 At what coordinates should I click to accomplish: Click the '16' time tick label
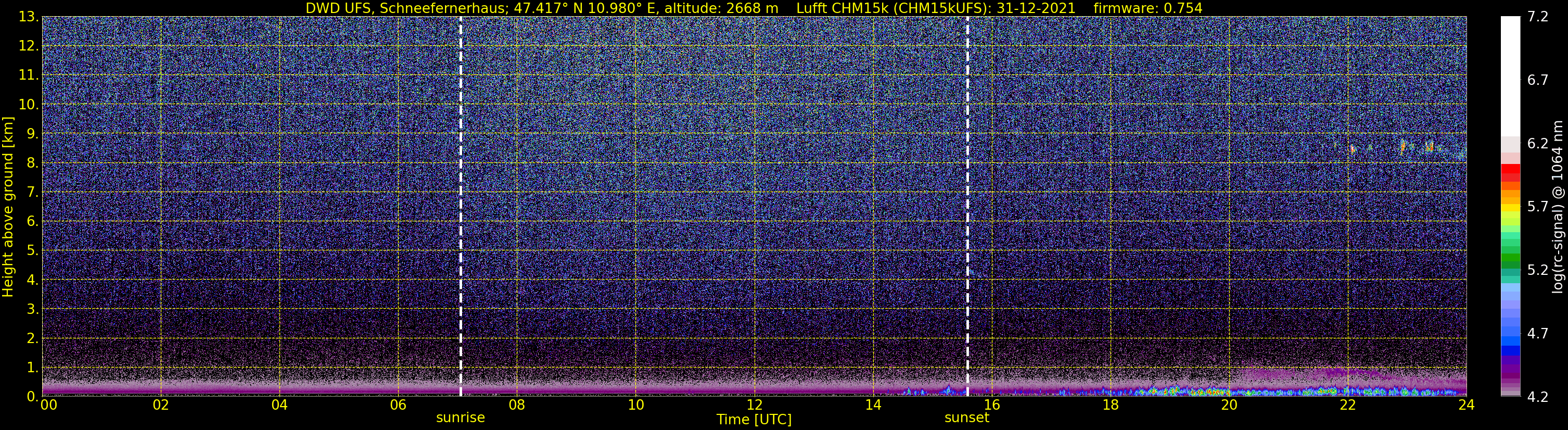tap(991, 405)
